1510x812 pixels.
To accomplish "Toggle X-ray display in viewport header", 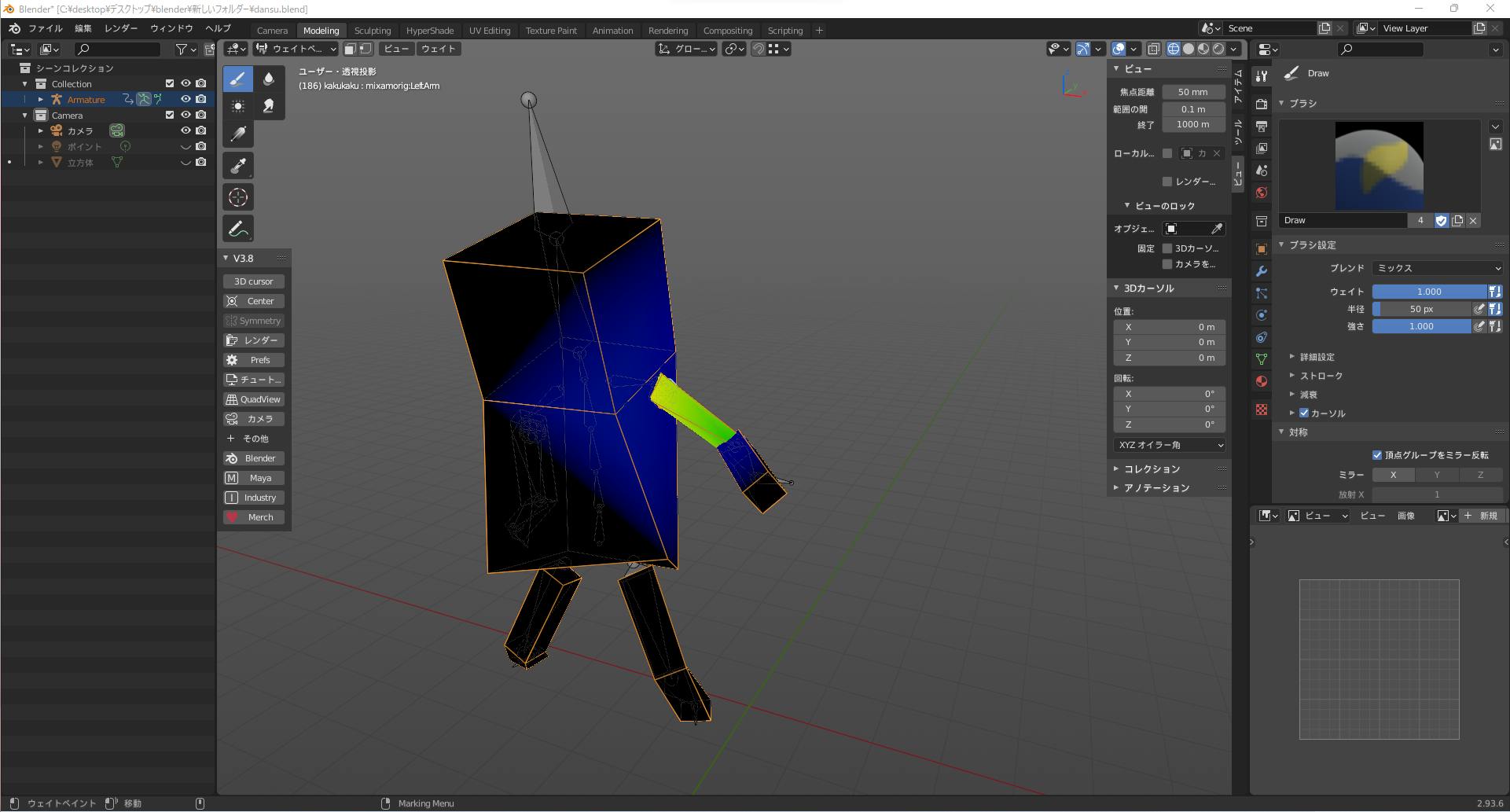I will (x=1153, y=49).
